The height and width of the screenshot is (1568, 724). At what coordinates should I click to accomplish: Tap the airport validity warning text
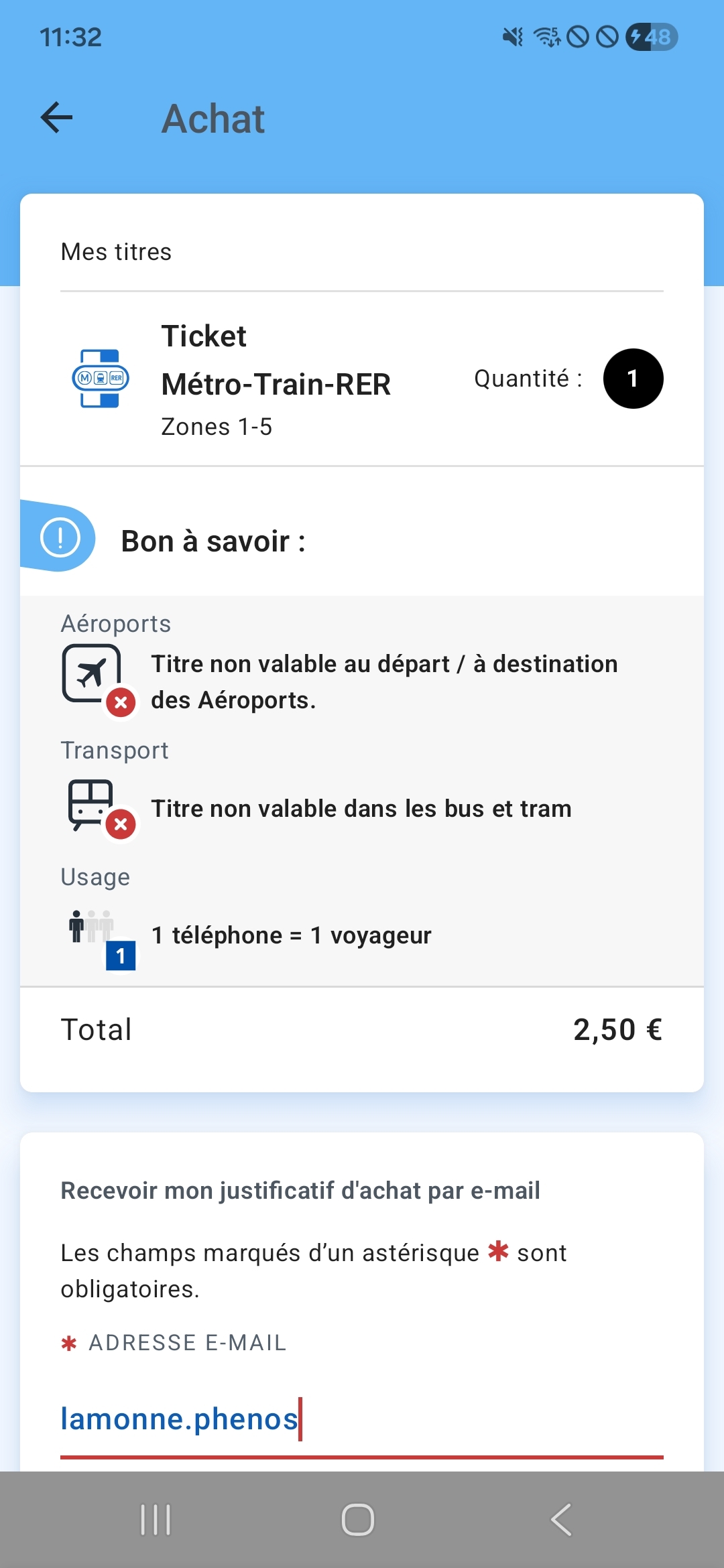point(384,681)
